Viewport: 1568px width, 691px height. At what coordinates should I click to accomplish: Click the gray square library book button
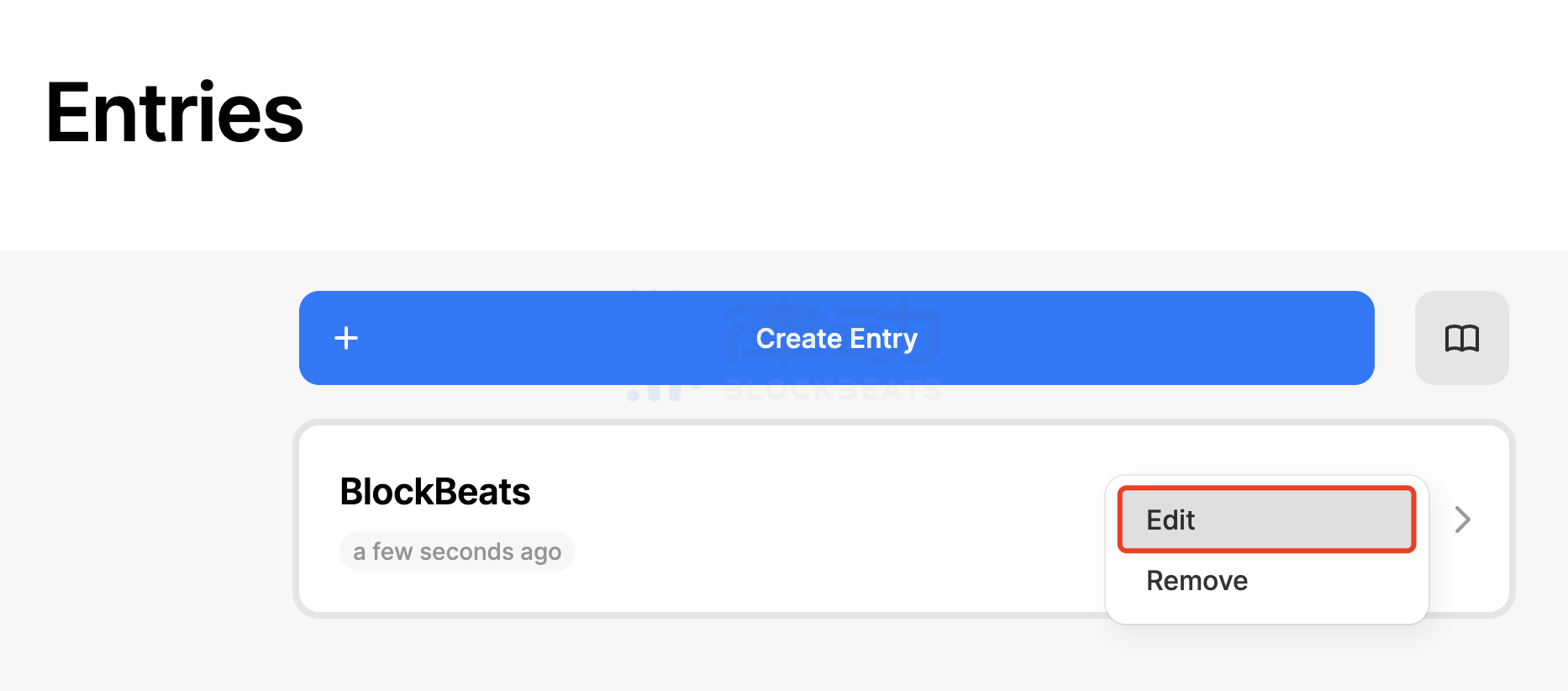(x=1461, y=338)
